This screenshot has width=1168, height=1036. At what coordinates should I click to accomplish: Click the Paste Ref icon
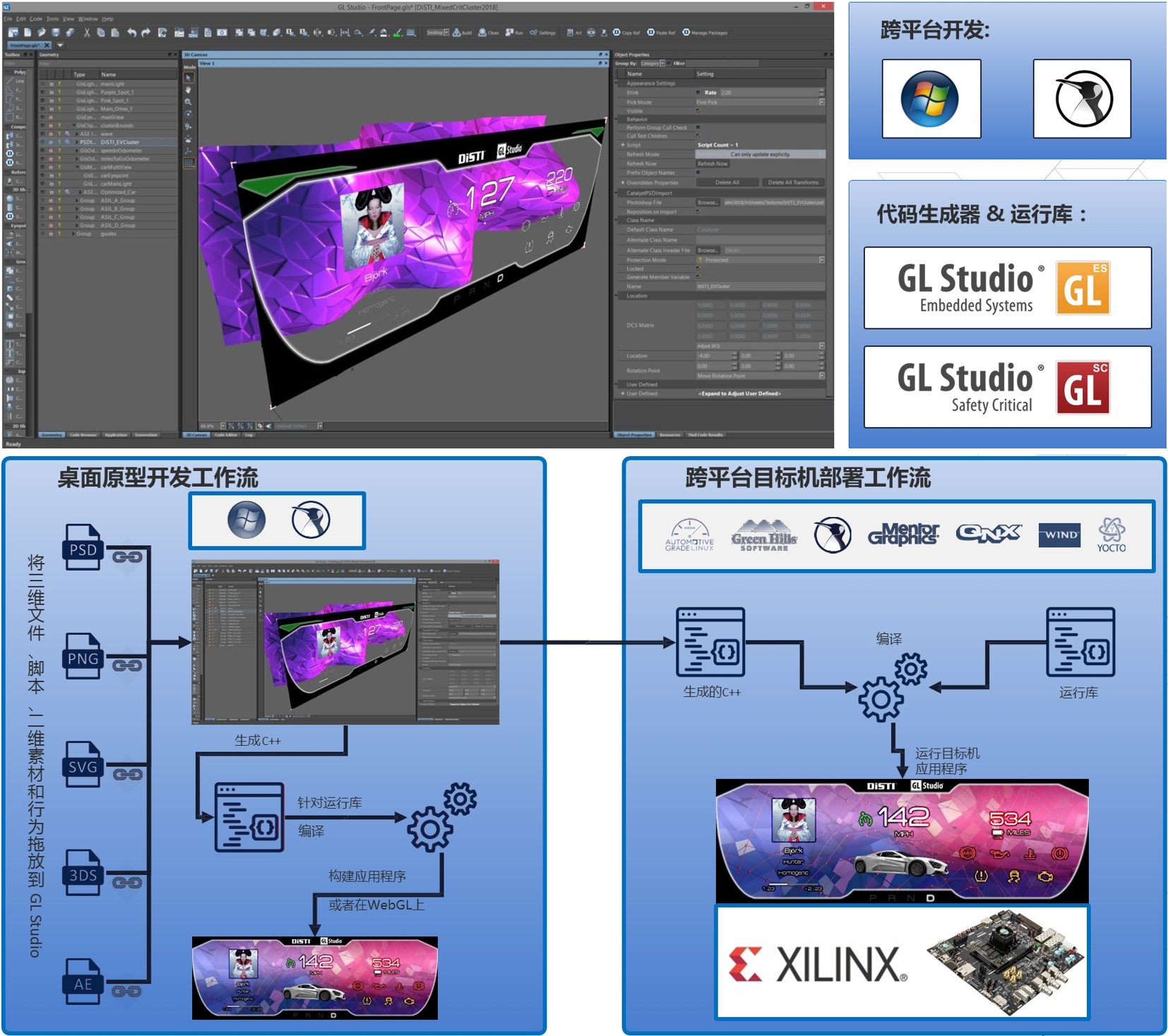click(x=661, y=32)
